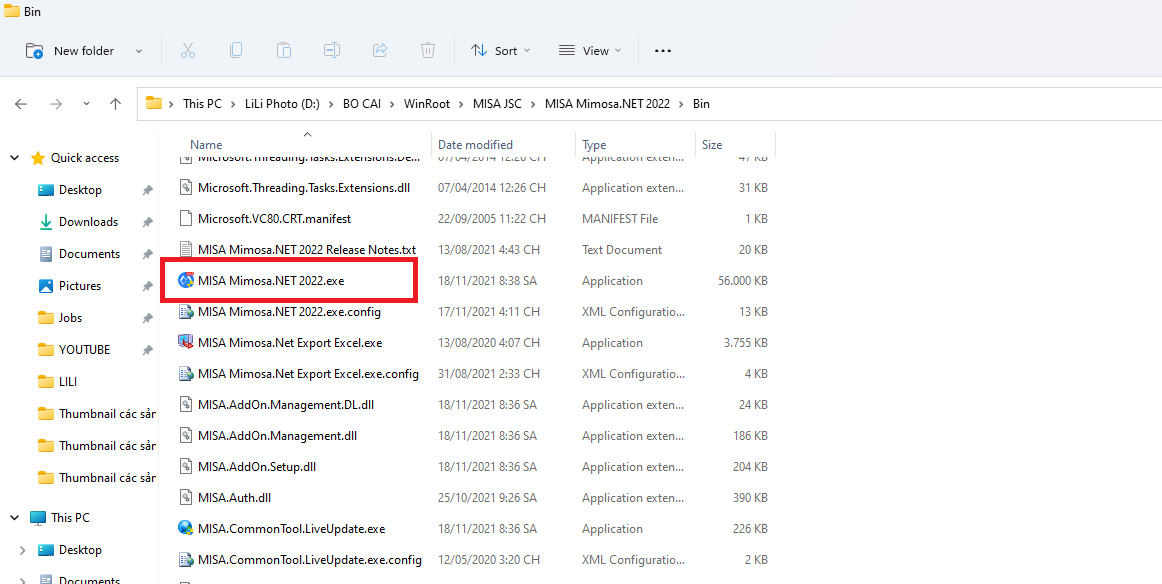Click the MISA.Auth.dll file icon
Viewport: 1162px width, 584px height.
185,497
